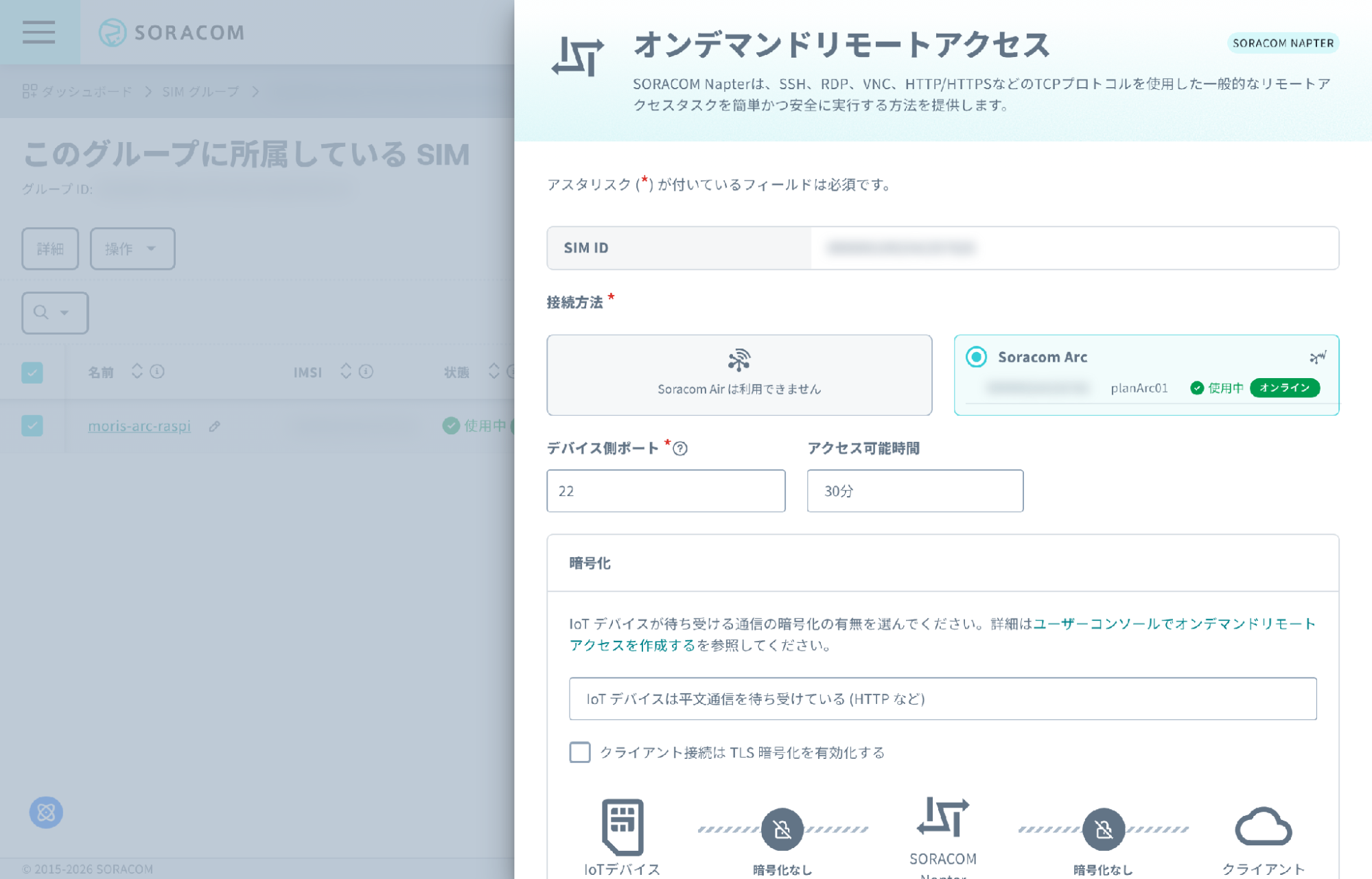Show help for デバイス側ポート
Screen dimensions: 1372x879
[680, 448]
